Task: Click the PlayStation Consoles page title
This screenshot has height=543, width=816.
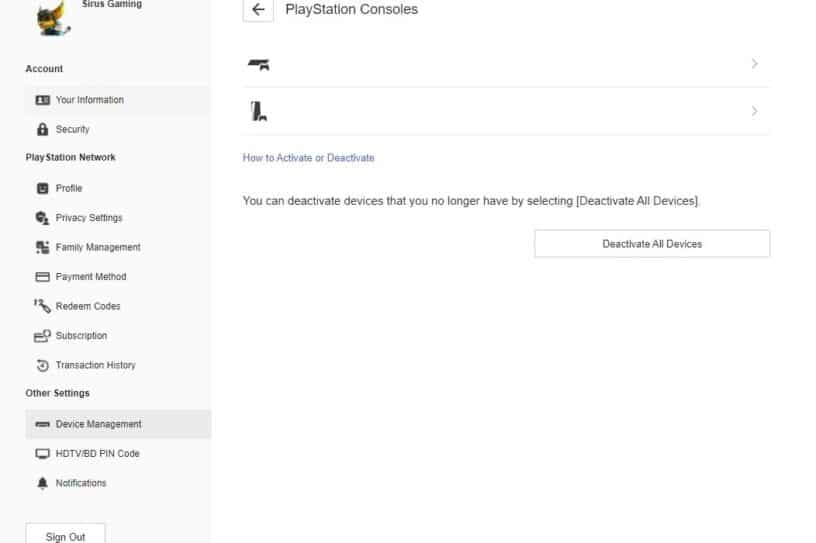Action: click(x=351, y=9)
